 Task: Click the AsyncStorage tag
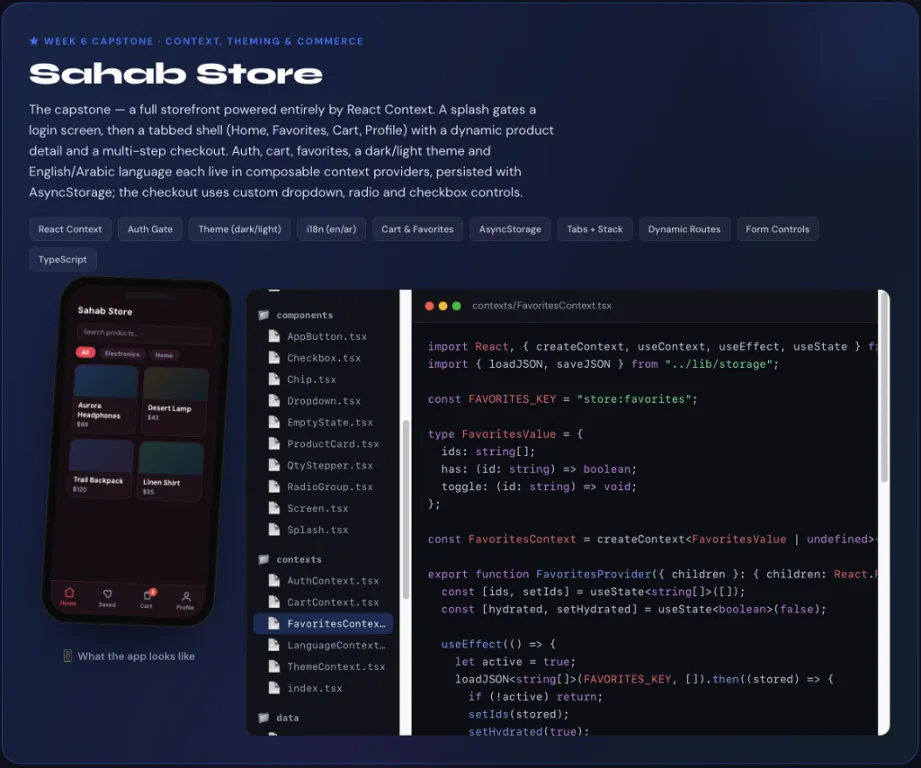coord(510,229)
